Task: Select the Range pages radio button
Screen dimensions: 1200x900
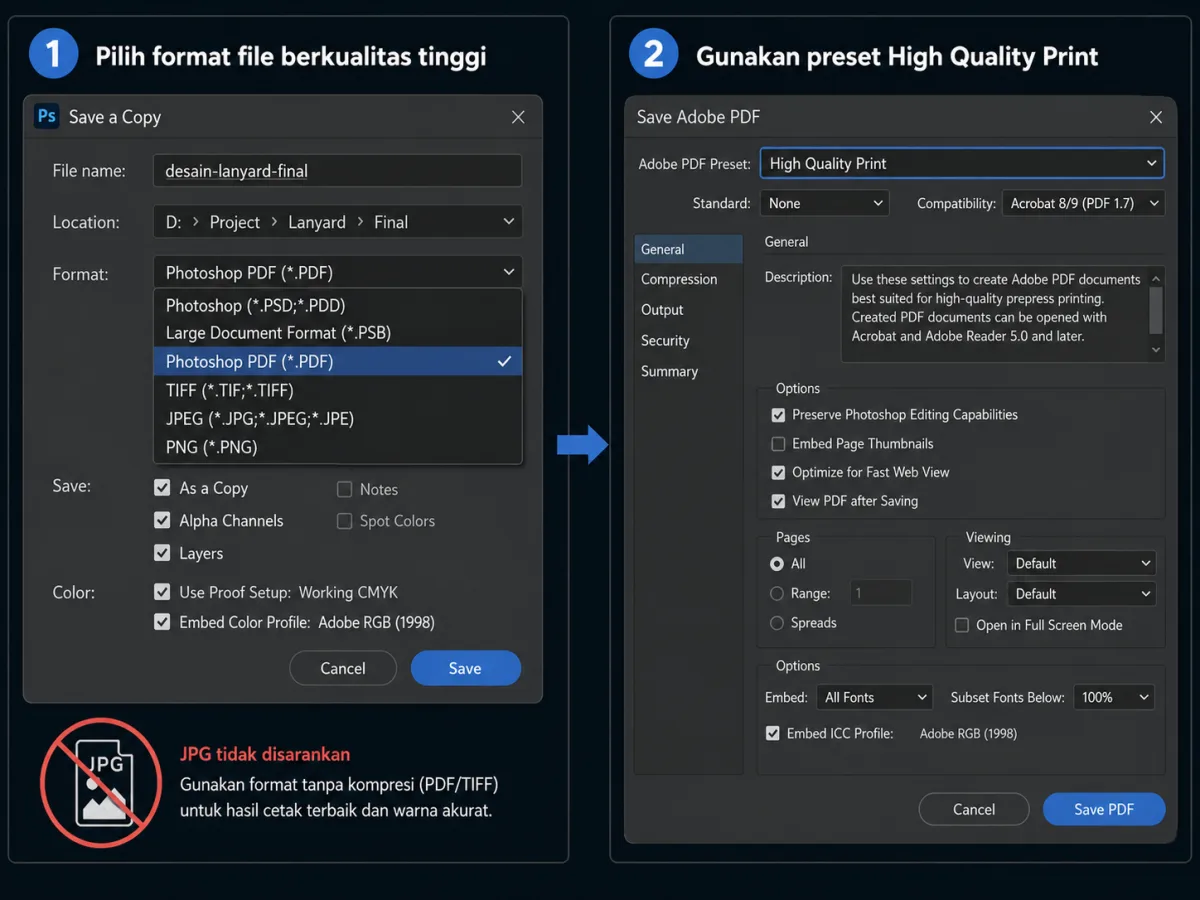Action: pos(777,593)
